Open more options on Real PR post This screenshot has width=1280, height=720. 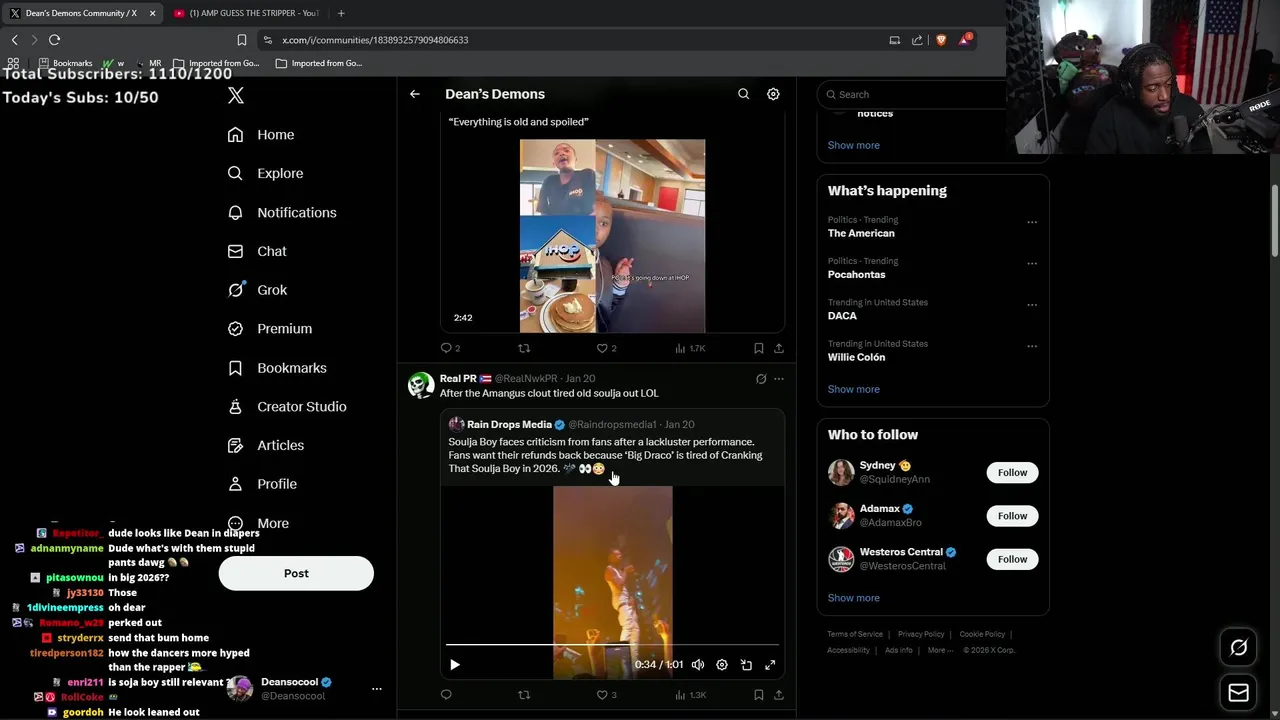779,379
